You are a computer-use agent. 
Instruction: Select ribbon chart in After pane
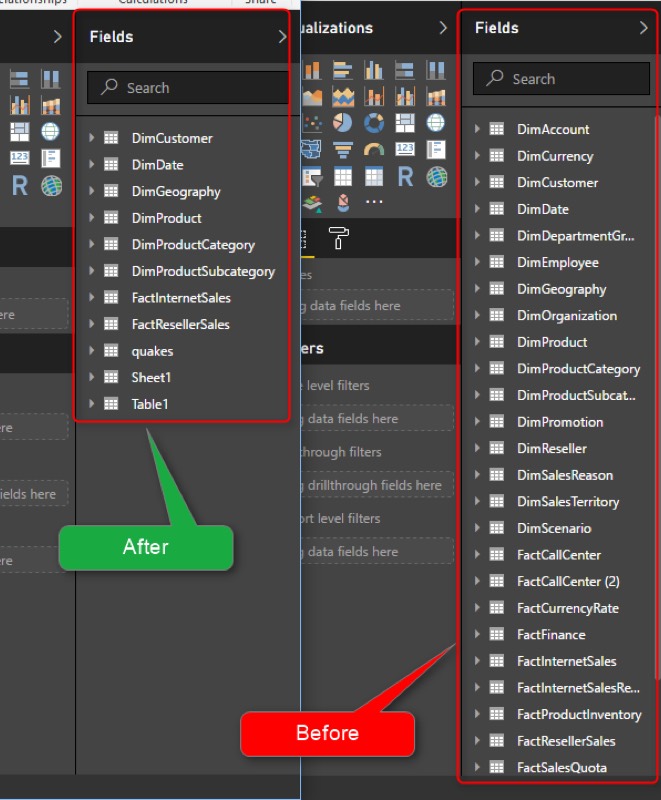51,105
